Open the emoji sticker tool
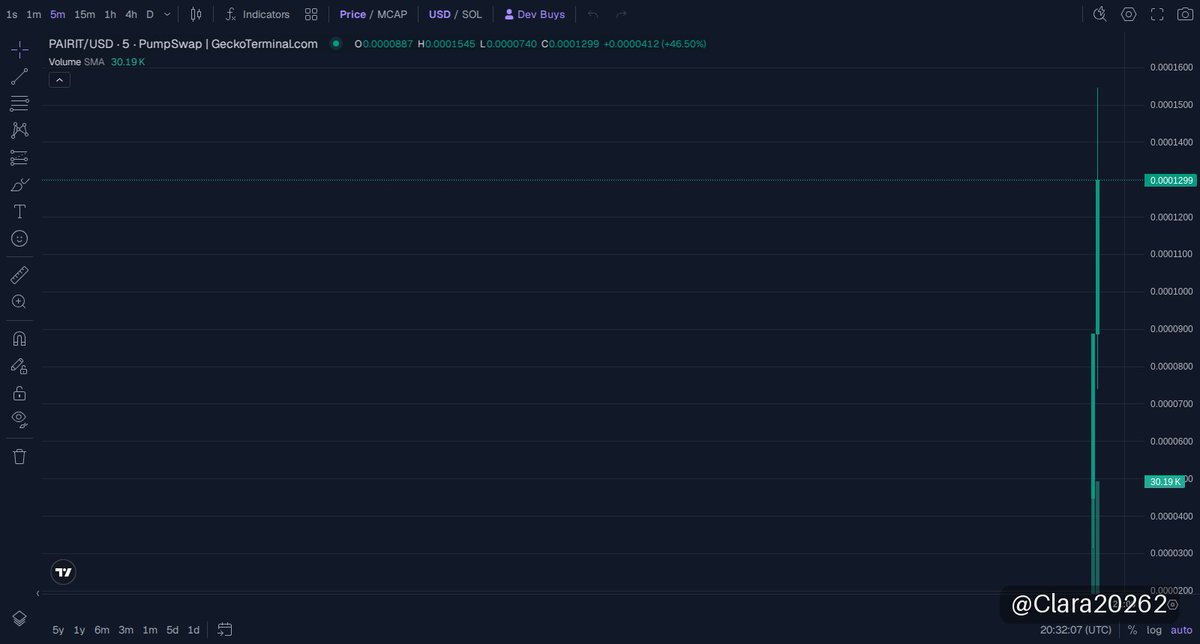Viewport: 1200px width, 644px height. pos(19,239)
